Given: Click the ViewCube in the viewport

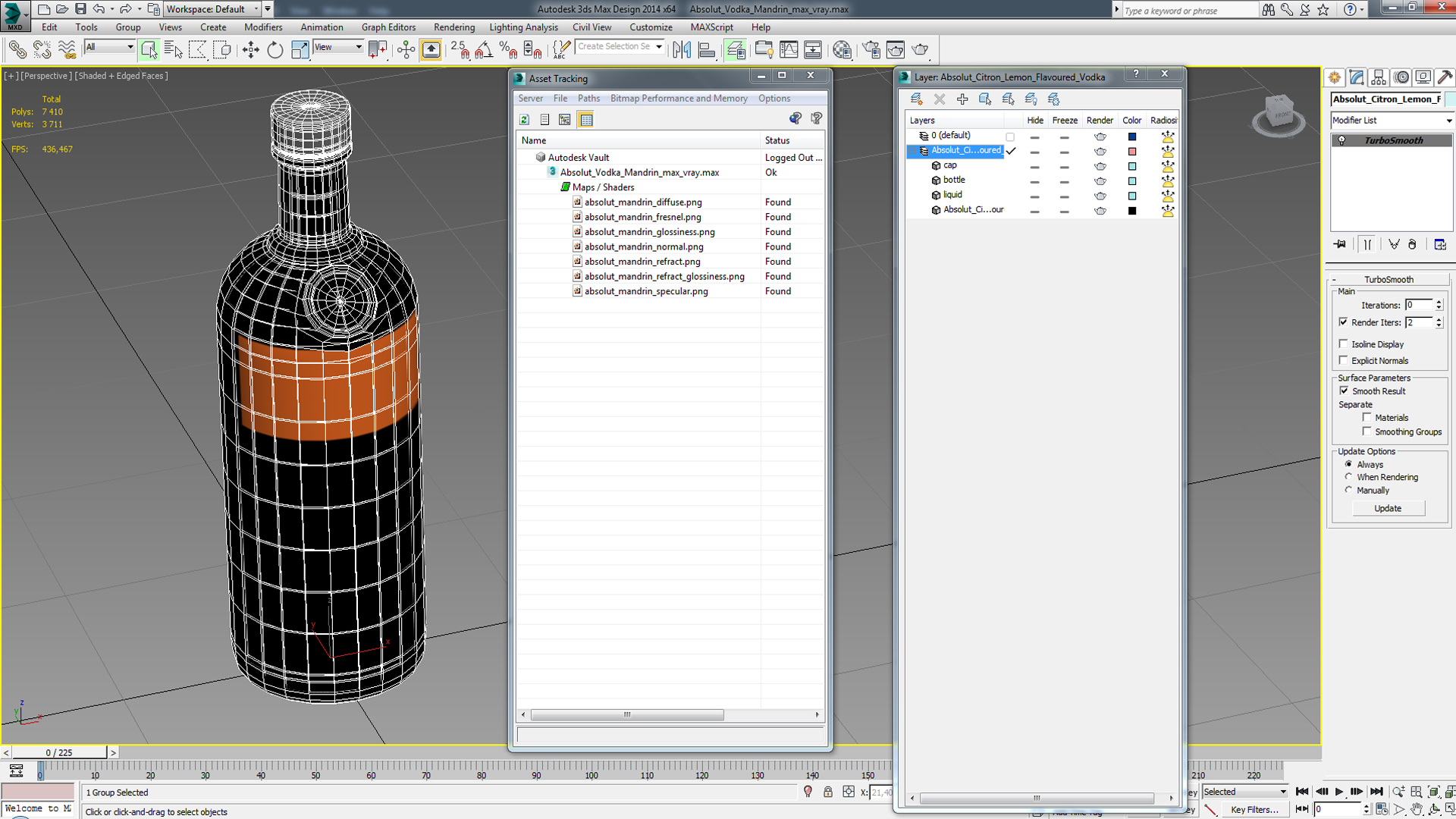Looking at the screenshot, I should click(1279, 114).
